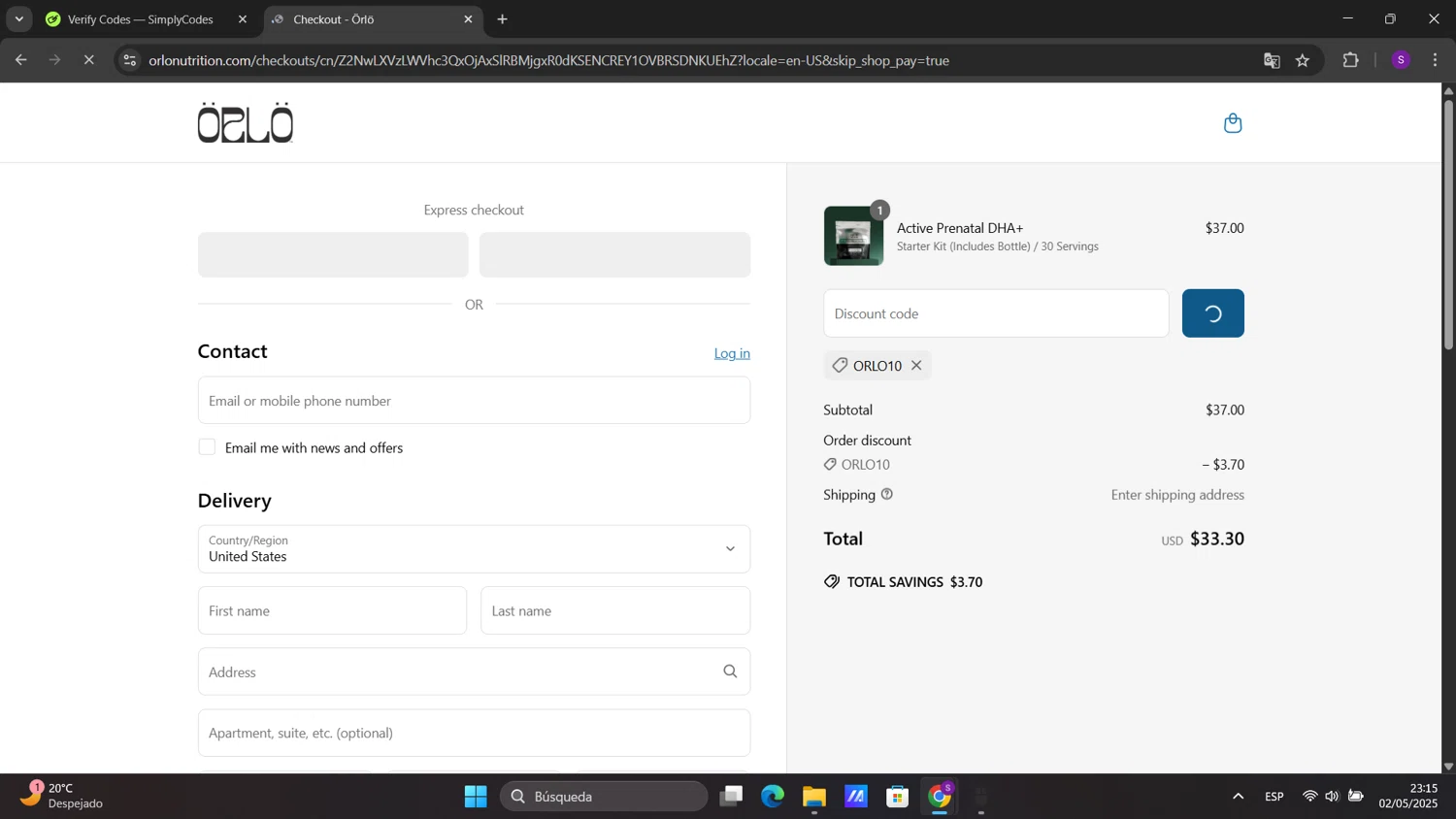Click the Chrome taskbar icon
Viewport: 1456px width, 819px height.
point(940,797)
